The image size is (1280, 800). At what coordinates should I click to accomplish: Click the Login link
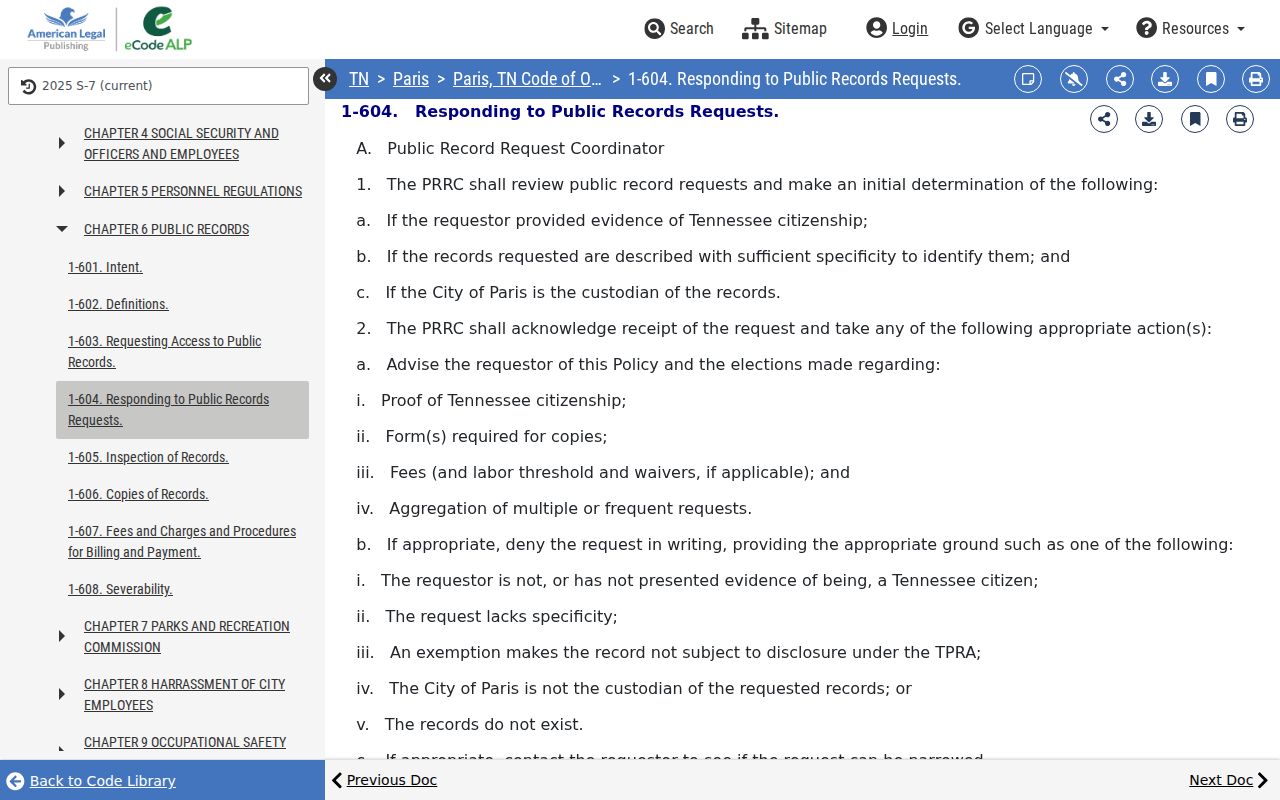point(897,29)
